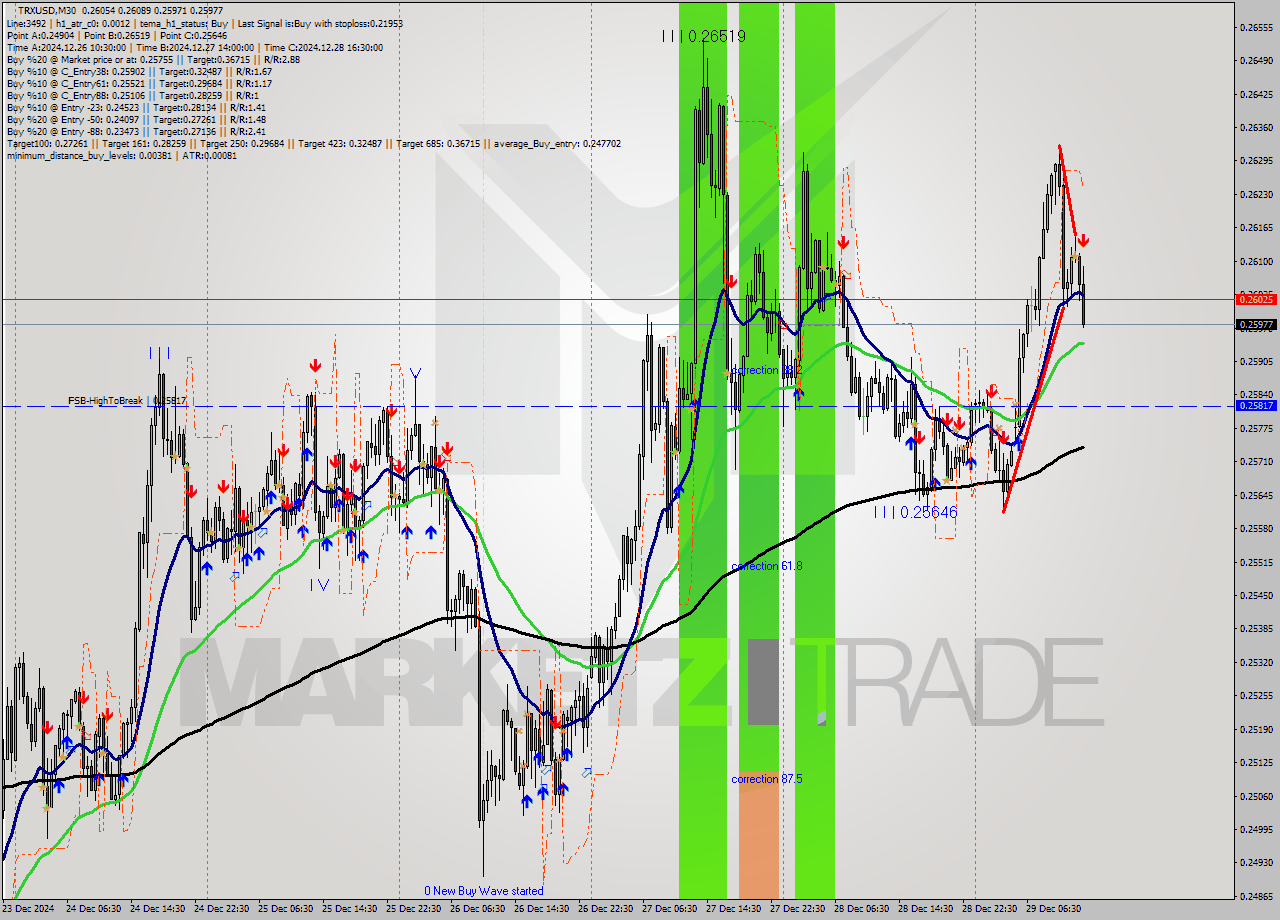
Task: Click the '28 Dec 22:30' time label
Action: 992,909
